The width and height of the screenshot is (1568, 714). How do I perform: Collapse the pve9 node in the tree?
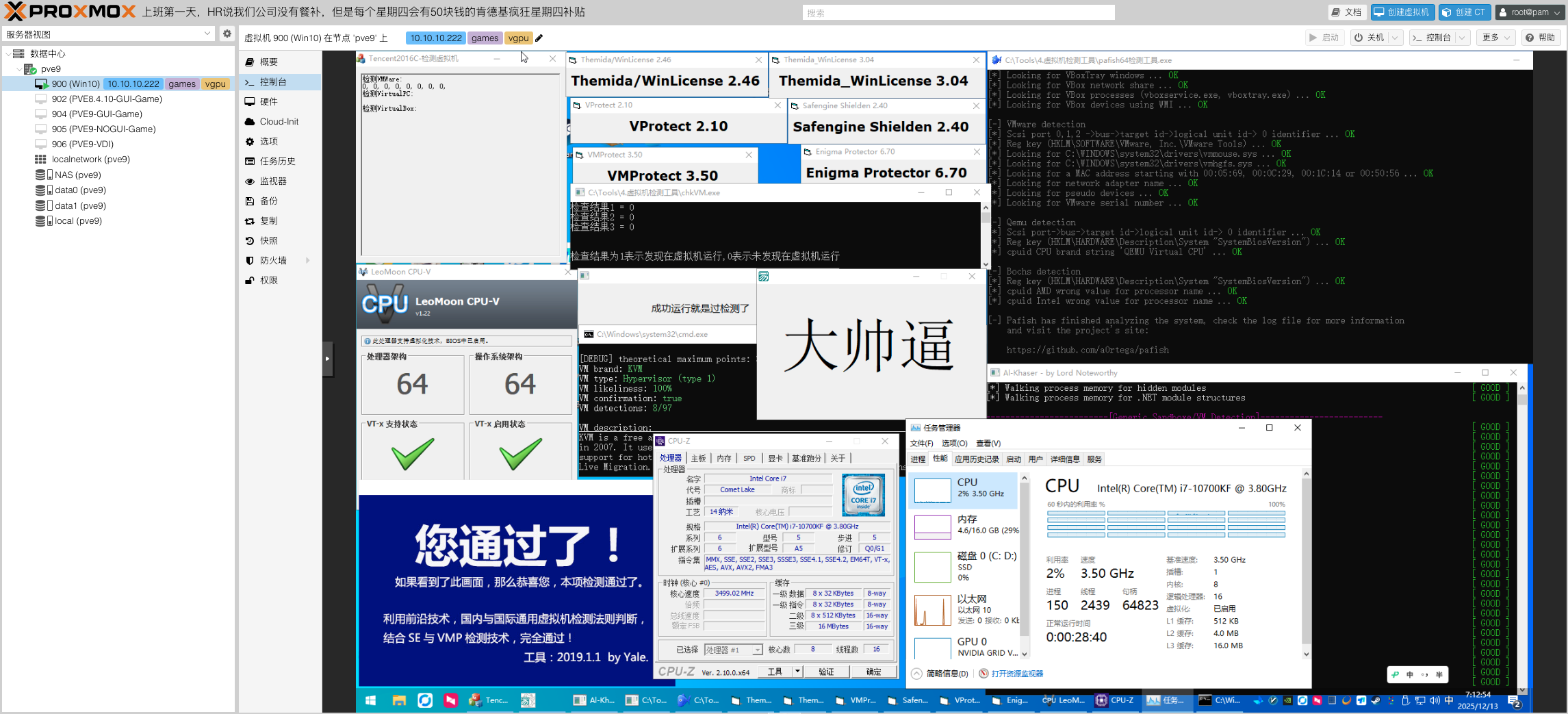pyautogui.click(x=18, y=69)
